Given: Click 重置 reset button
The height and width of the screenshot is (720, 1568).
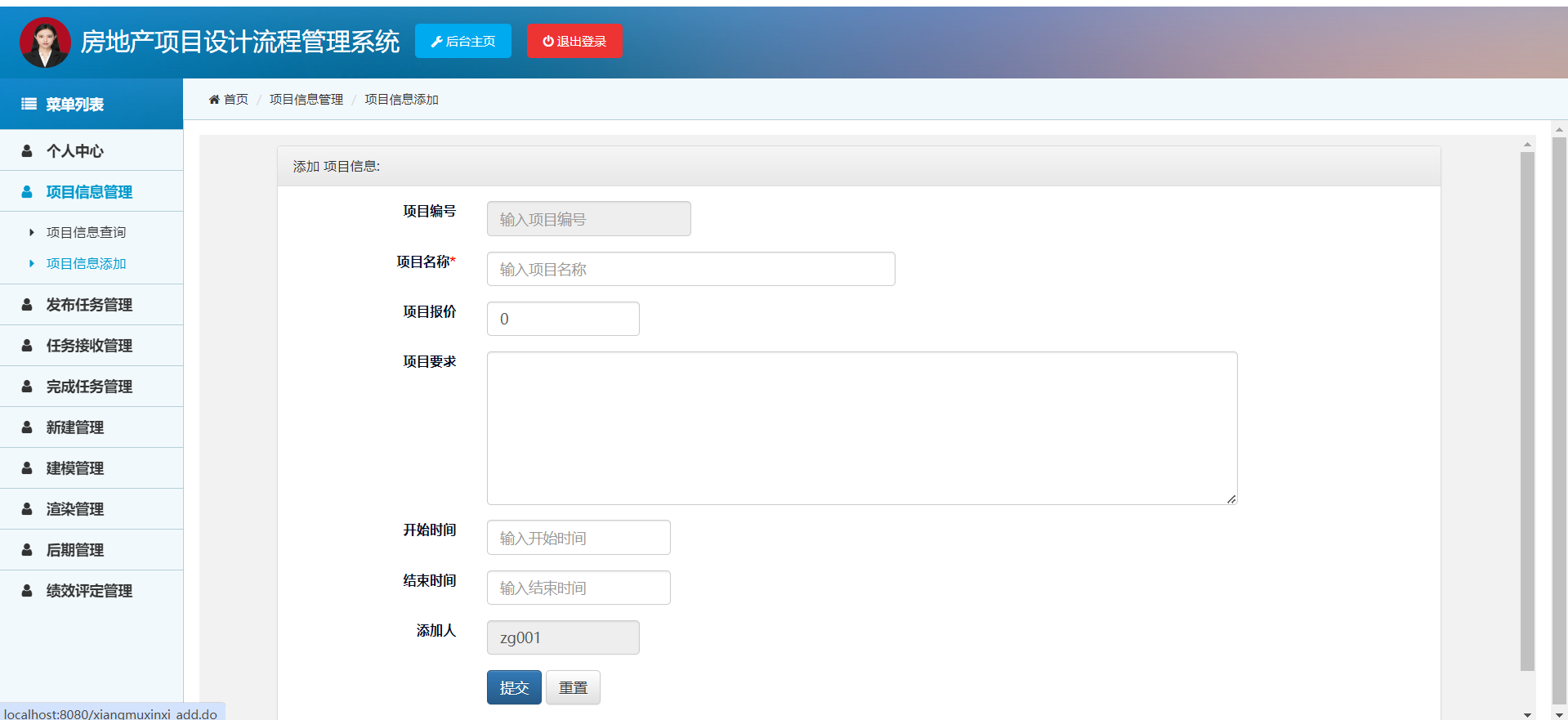Looking at the screenshot, I should point(573,687).
